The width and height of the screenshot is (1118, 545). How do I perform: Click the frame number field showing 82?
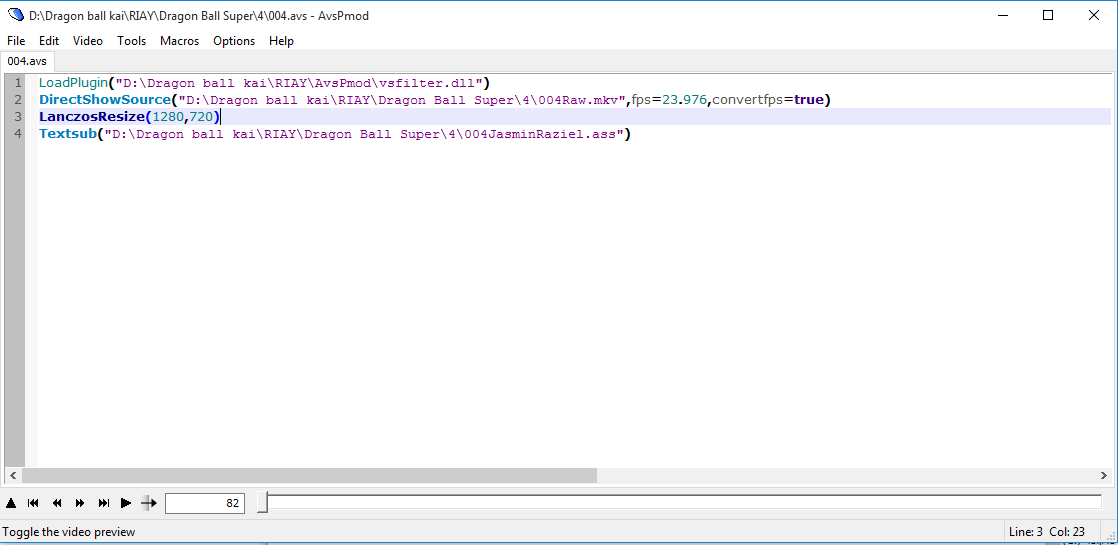pos(205,503)
